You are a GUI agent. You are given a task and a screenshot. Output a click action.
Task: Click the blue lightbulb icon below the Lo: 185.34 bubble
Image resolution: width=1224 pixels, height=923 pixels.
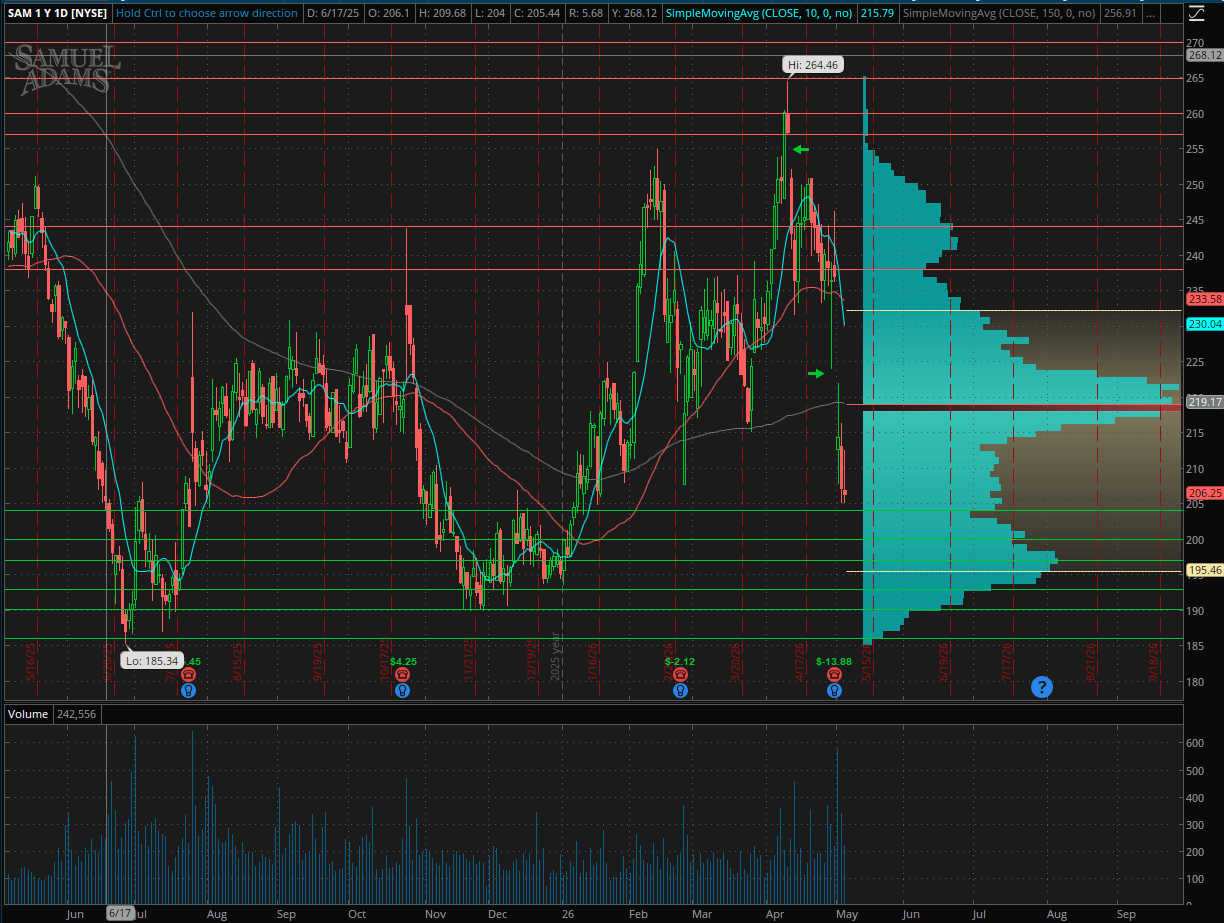(x=188, y=690)
